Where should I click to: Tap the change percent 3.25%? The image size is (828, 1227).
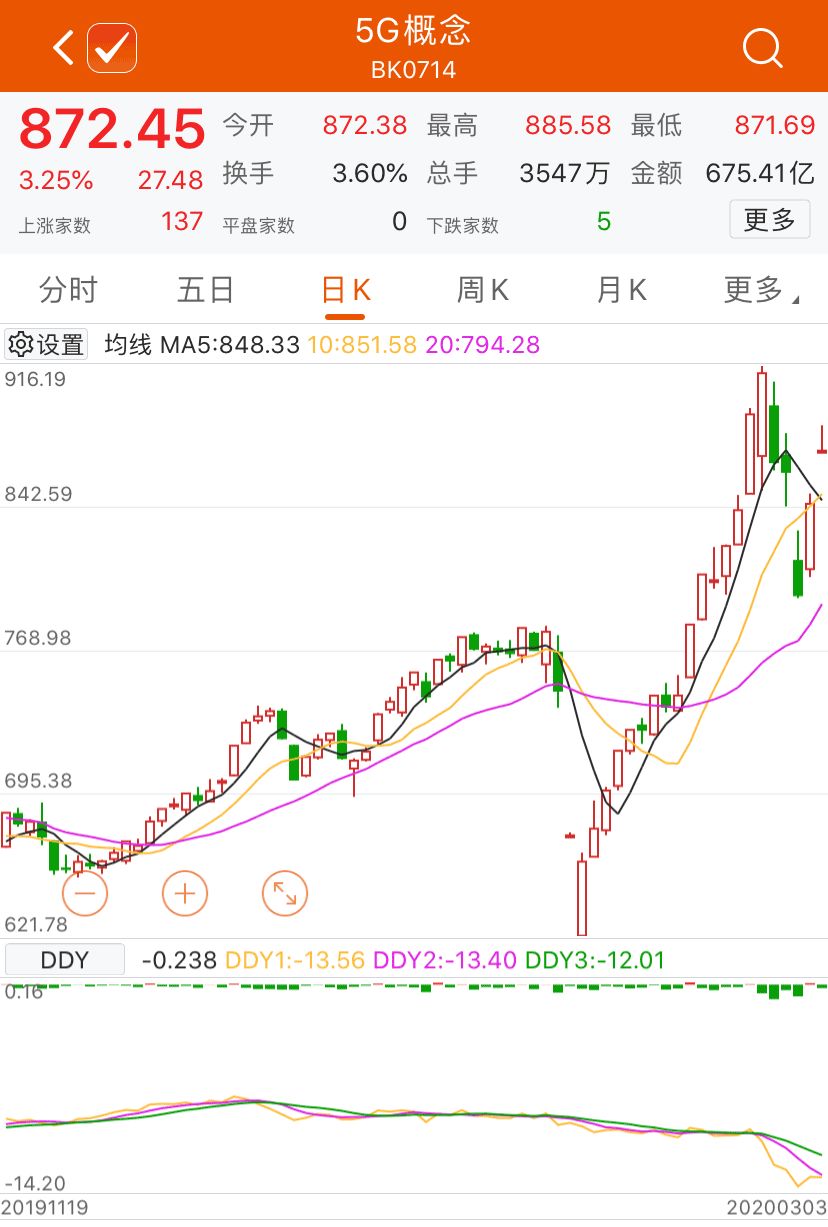point(56,181)
